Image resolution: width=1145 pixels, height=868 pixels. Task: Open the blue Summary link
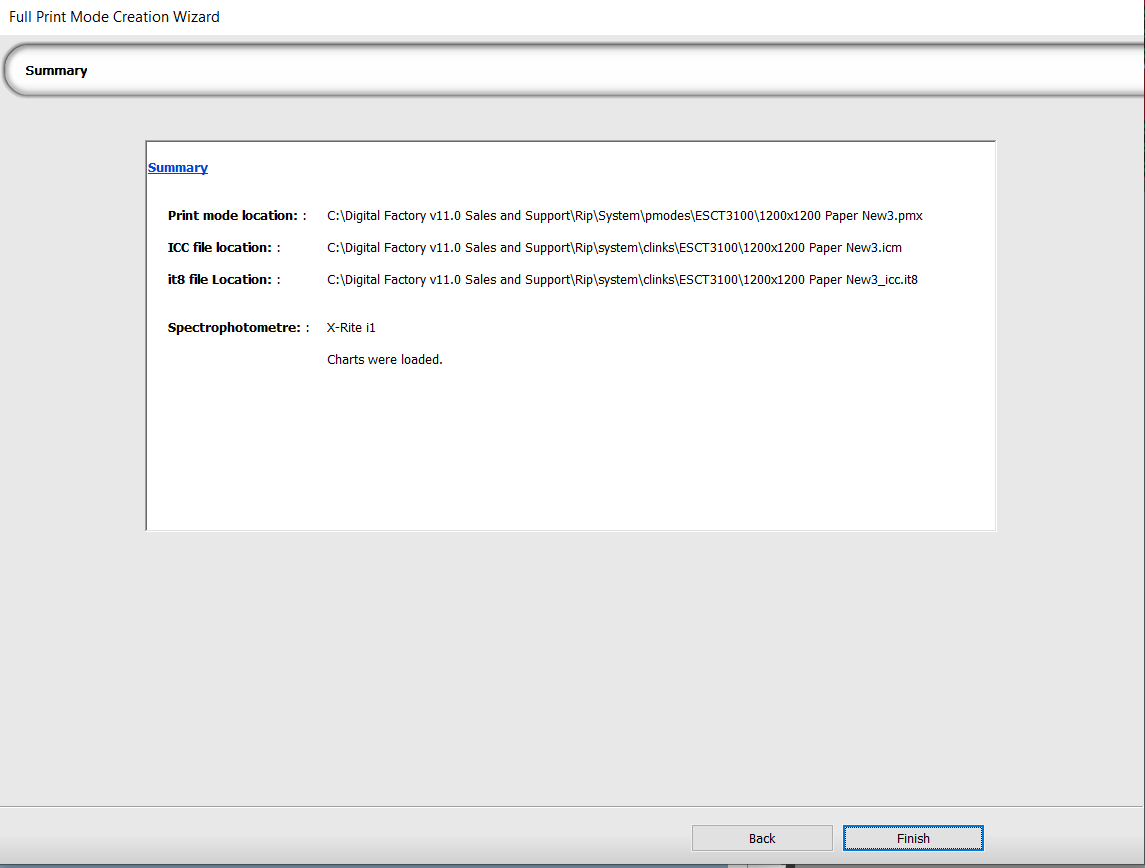click(177, 168)
